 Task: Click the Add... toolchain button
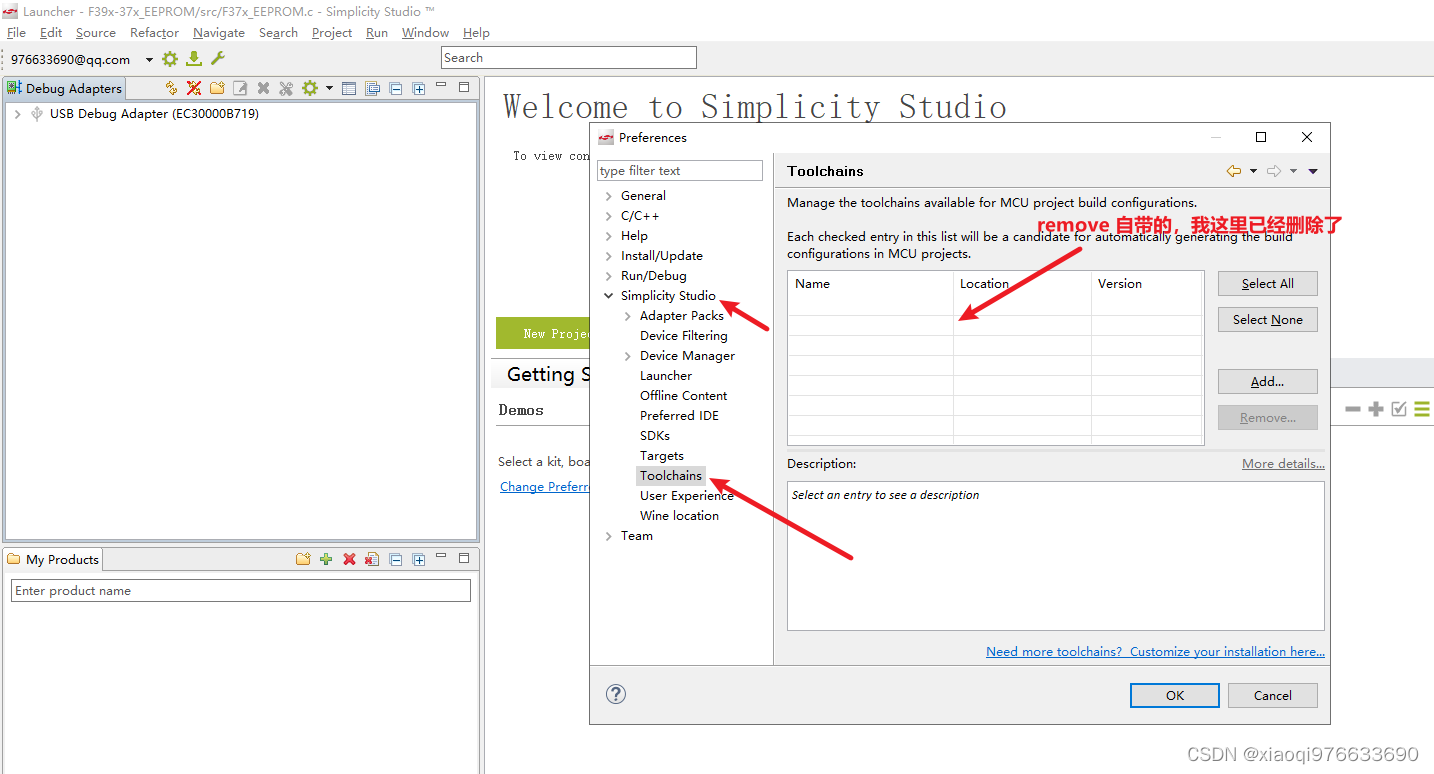click(x=1268, y=382)
